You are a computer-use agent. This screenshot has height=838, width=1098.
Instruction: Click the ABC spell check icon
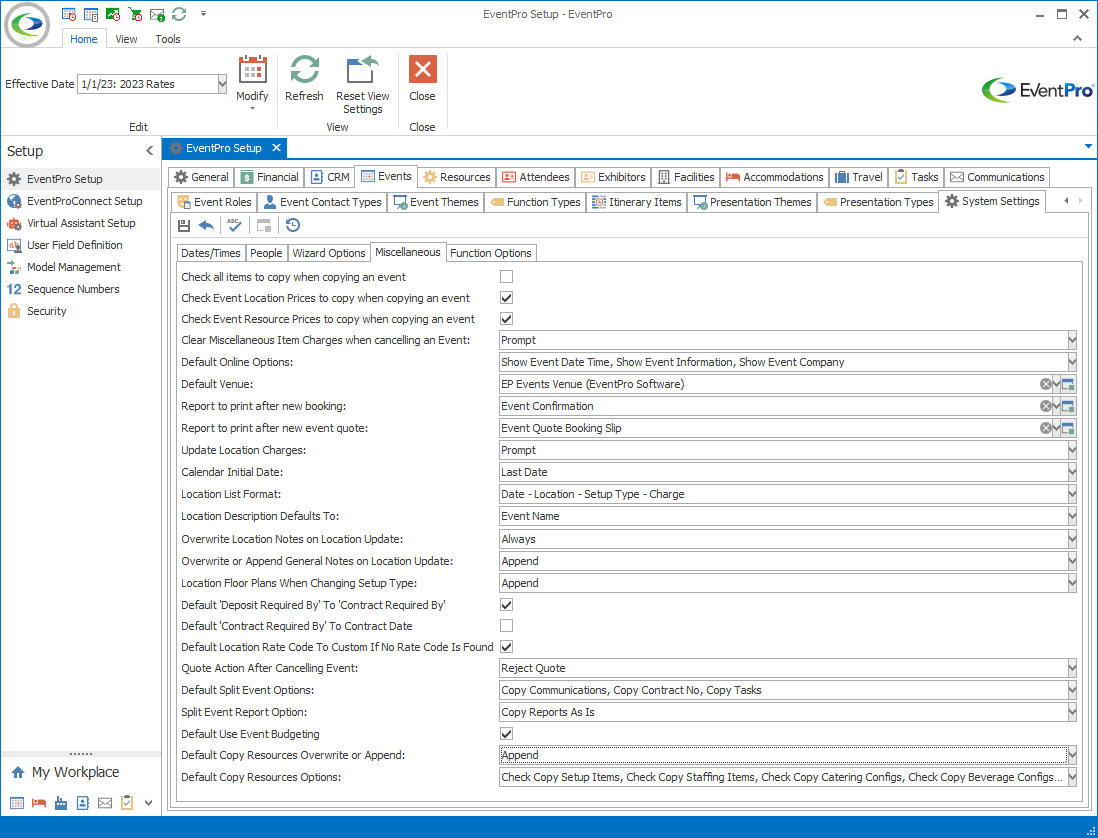(x=235, y=225)
